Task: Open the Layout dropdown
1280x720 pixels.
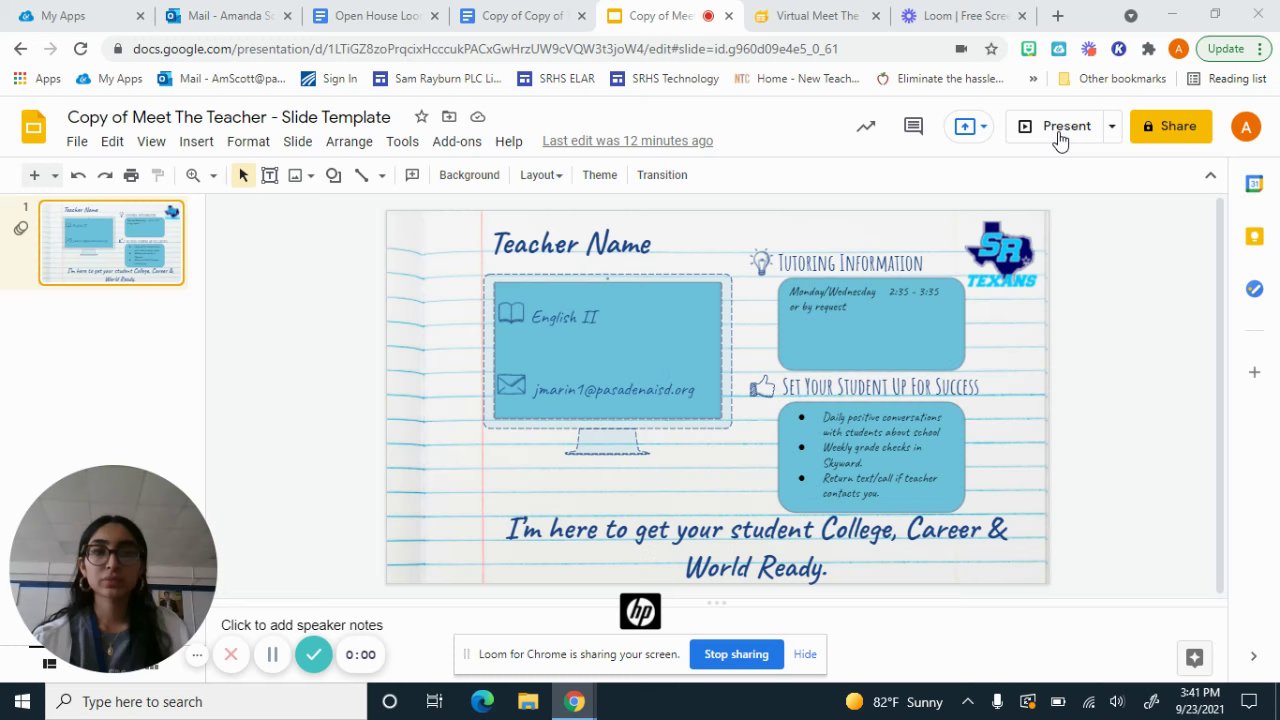Action: pyautogui.click(x=541, y=175)
